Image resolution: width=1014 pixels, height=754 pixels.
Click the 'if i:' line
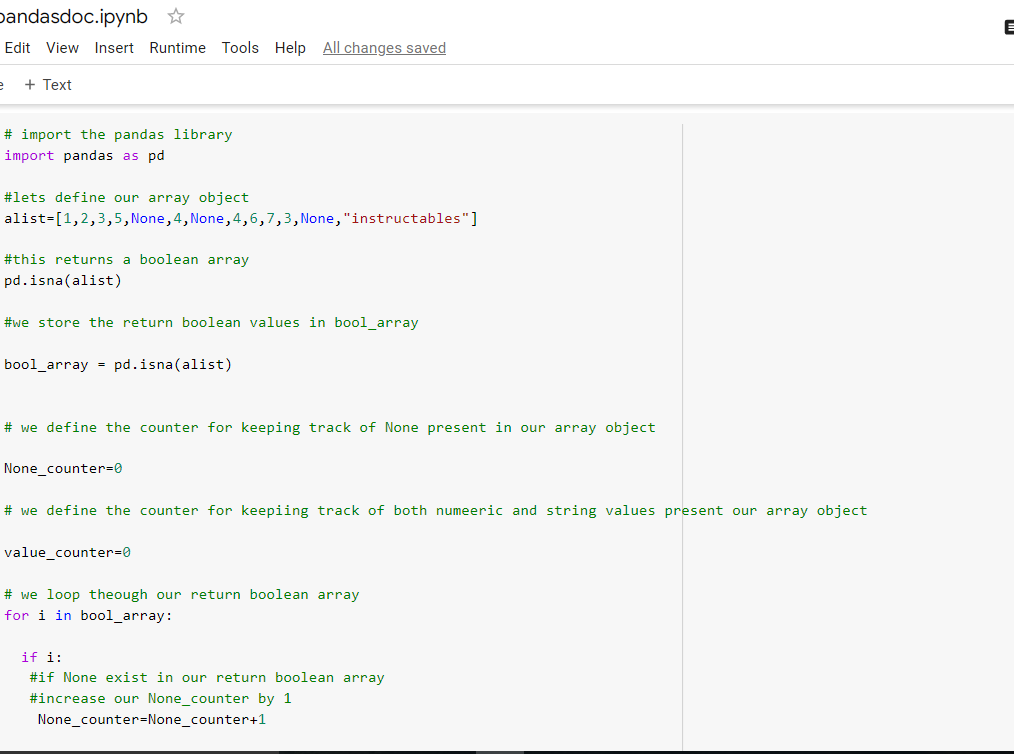(x=41, y=658)
